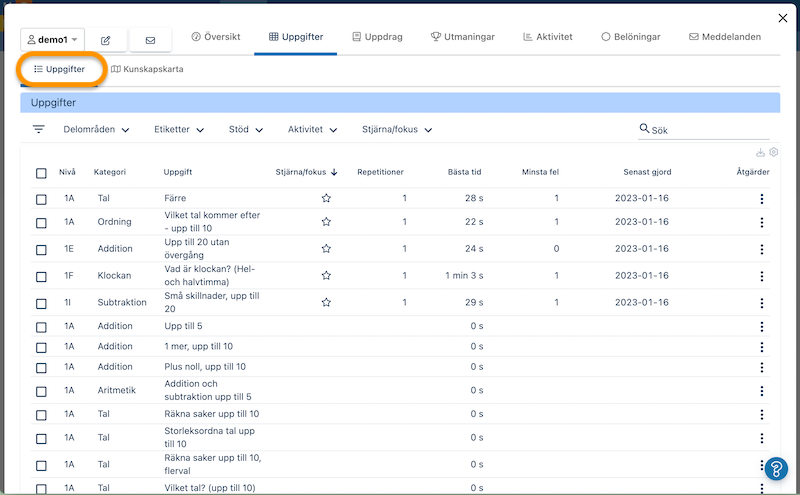Open the Etiketter dropdown
The height and width of the screenshot is (495, 800).
(x=178, y=129)
